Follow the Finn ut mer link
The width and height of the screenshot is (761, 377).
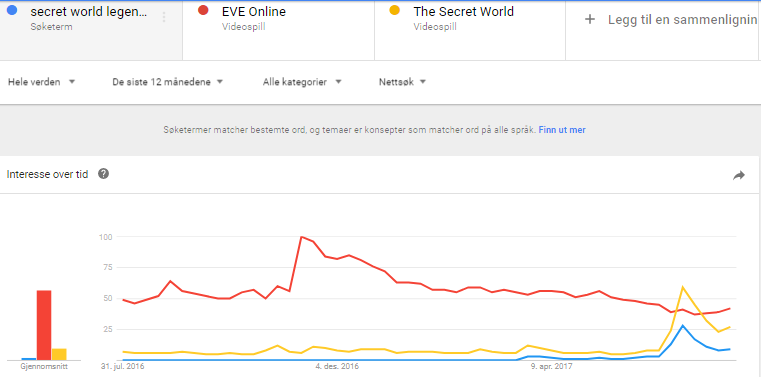(562, 130)
